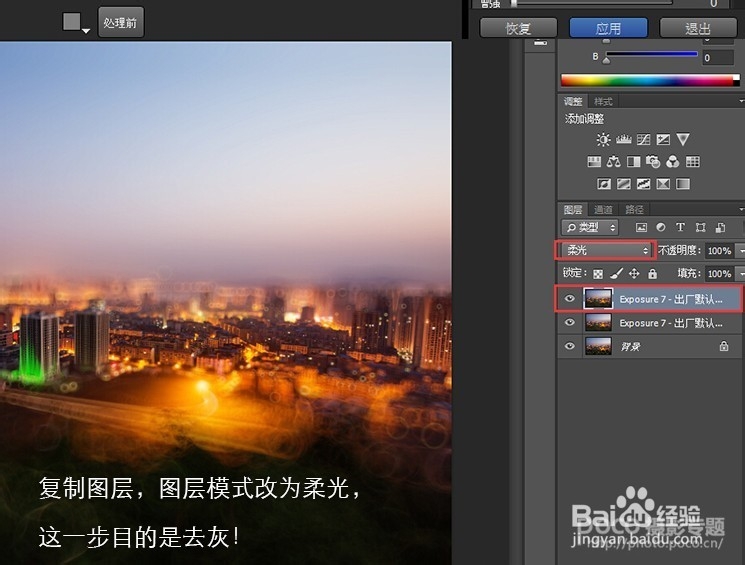Image resolution: width=745 pixels, height=565 pixels.
Task: Select top Exposure 7 layer thumbnail
Action: click(598, 299)
